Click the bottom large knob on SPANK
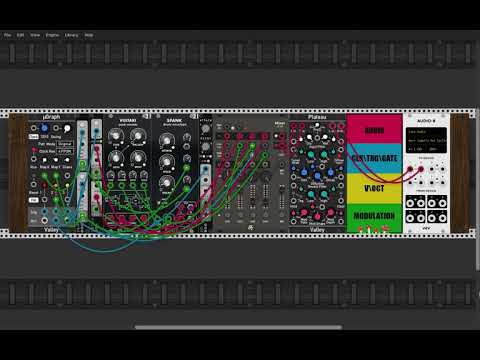This screenshot has height=360, width=480. (166, 183)
